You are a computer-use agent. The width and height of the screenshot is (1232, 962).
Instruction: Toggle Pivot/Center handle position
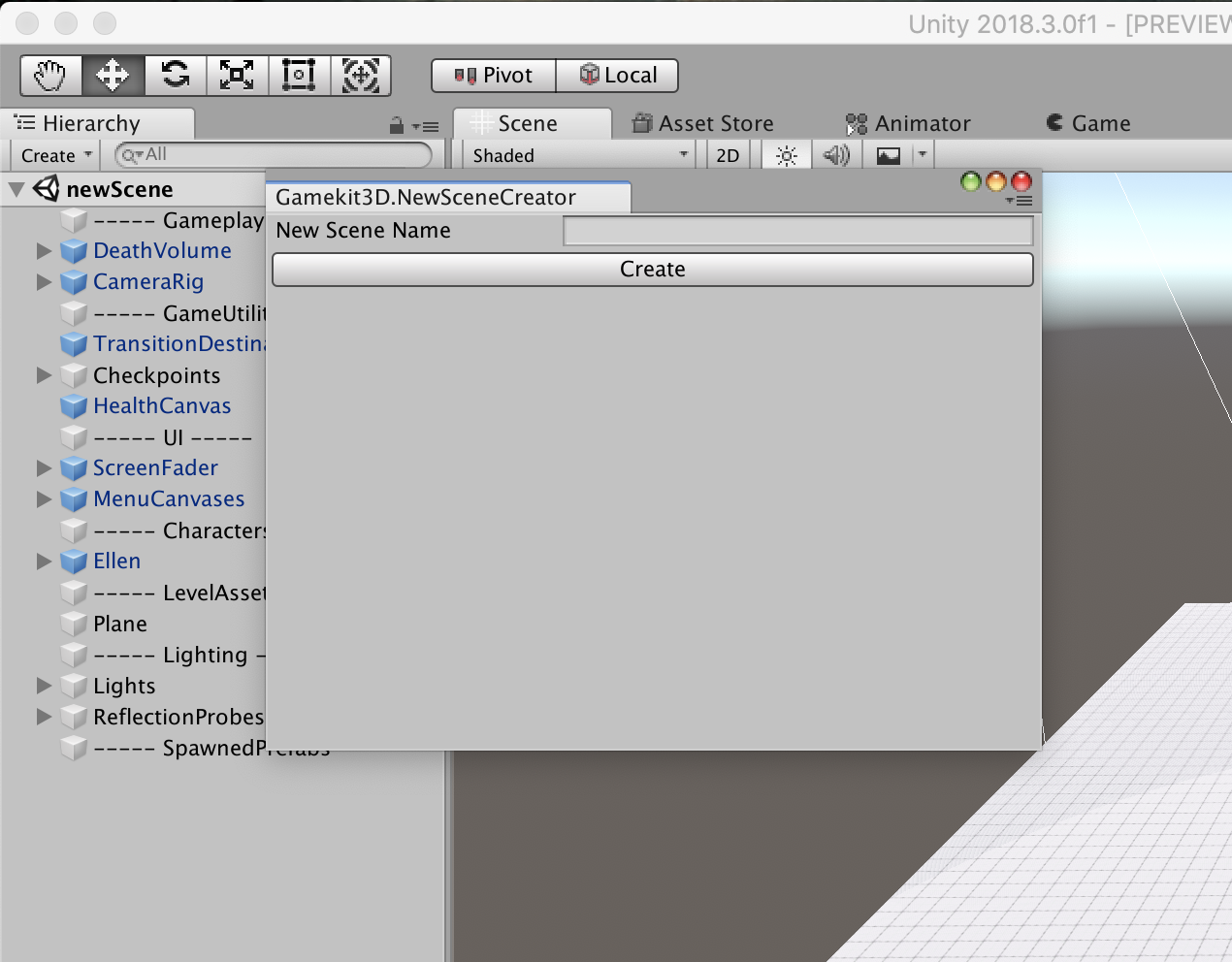(494, 76)
